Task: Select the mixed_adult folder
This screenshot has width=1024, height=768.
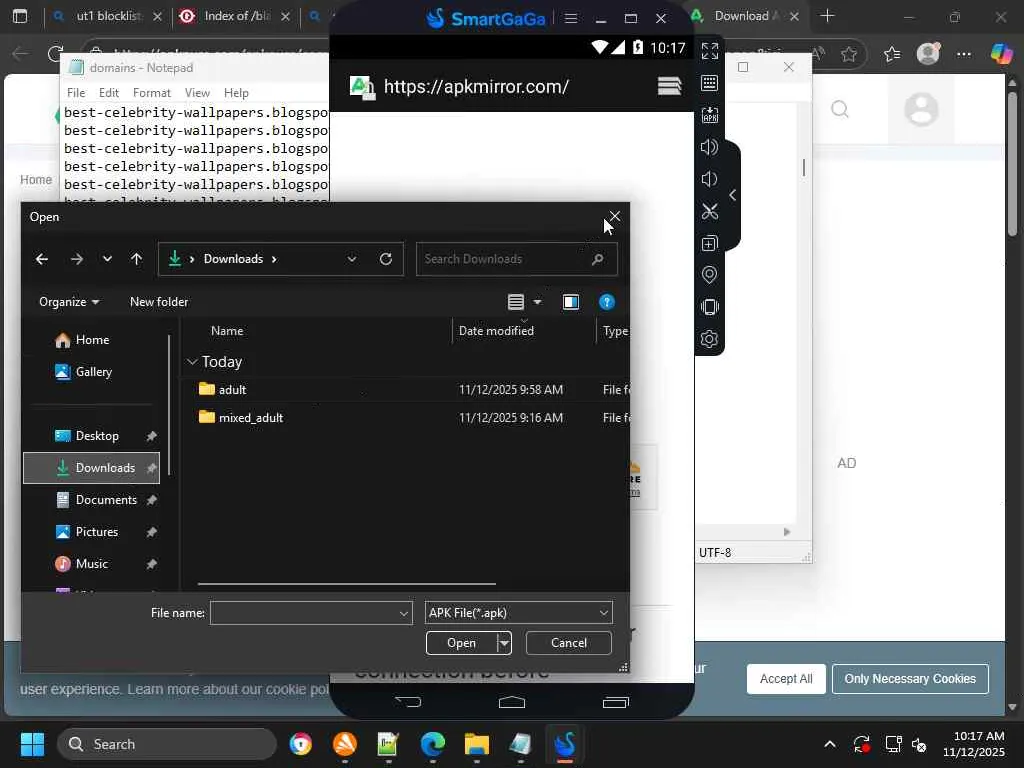Action: tap(251, 418)
